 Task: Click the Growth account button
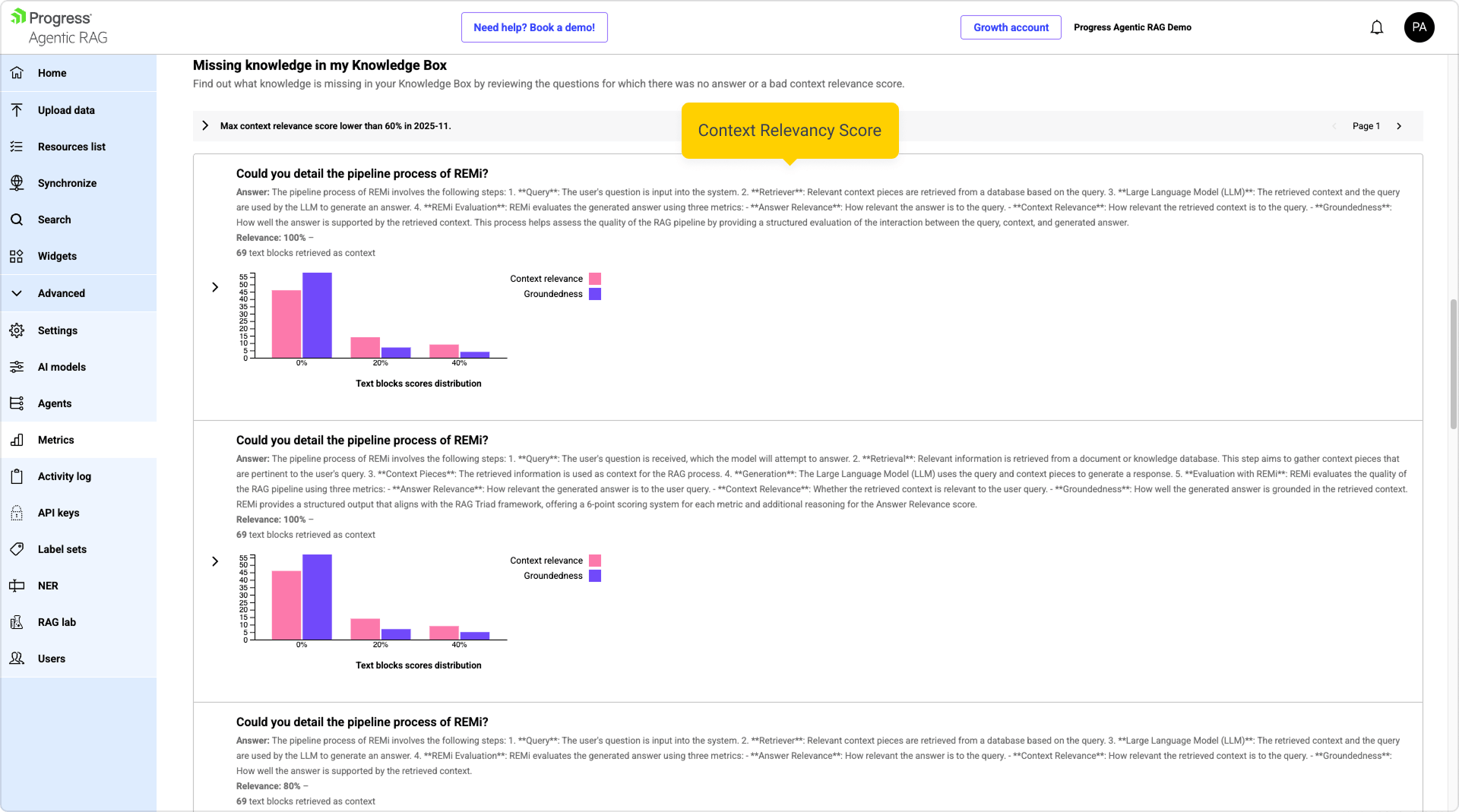(x=1011, y=27)
